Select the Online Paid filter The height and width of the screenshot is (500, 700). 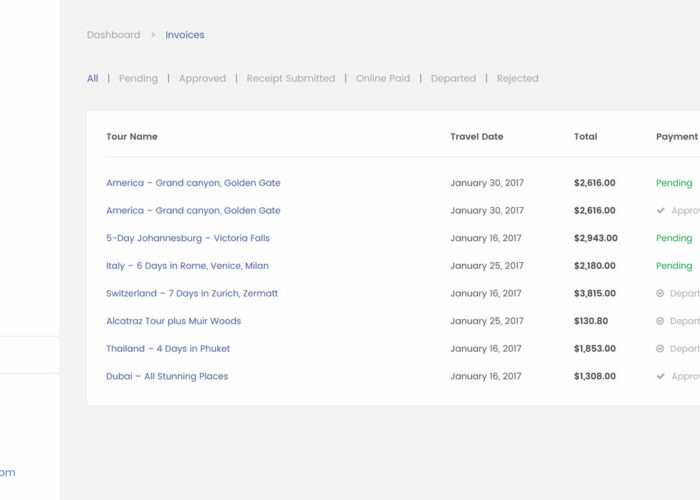[383, 78]
